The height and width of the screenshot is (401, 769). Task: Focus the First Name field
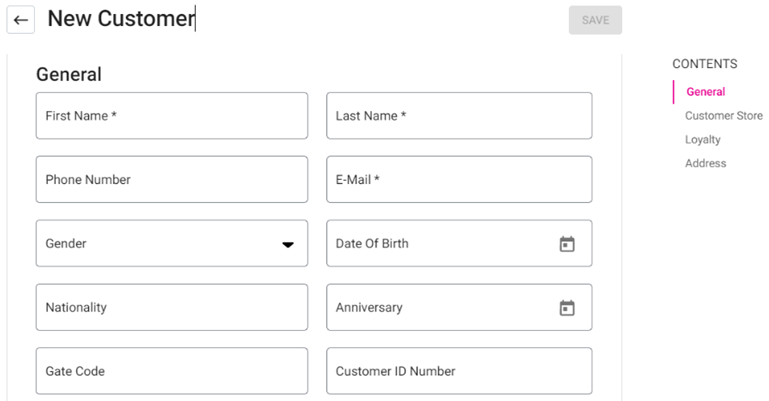click(171, 116)
